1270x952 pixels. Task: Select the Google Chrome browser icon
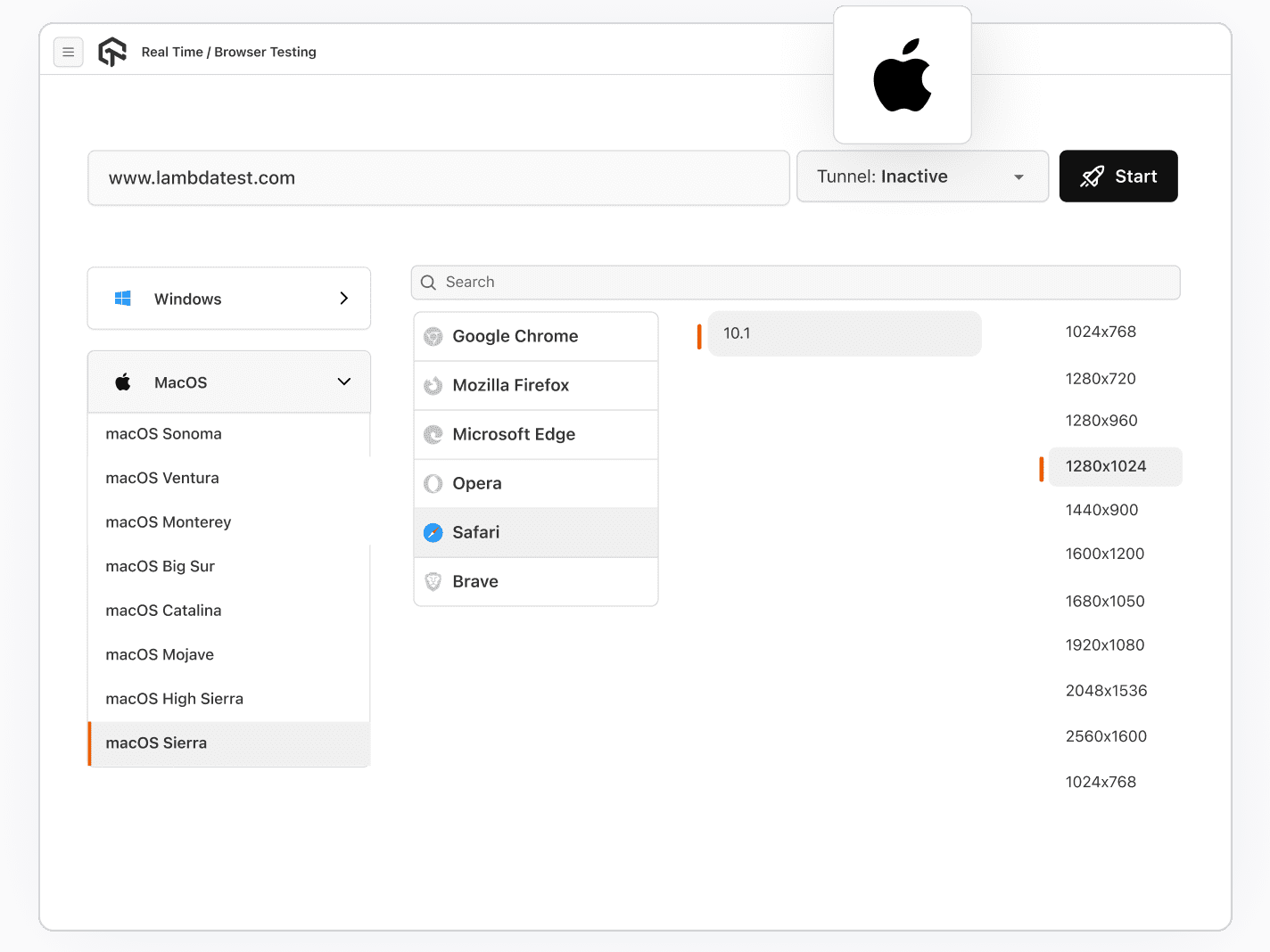click(x=433, y=336)
